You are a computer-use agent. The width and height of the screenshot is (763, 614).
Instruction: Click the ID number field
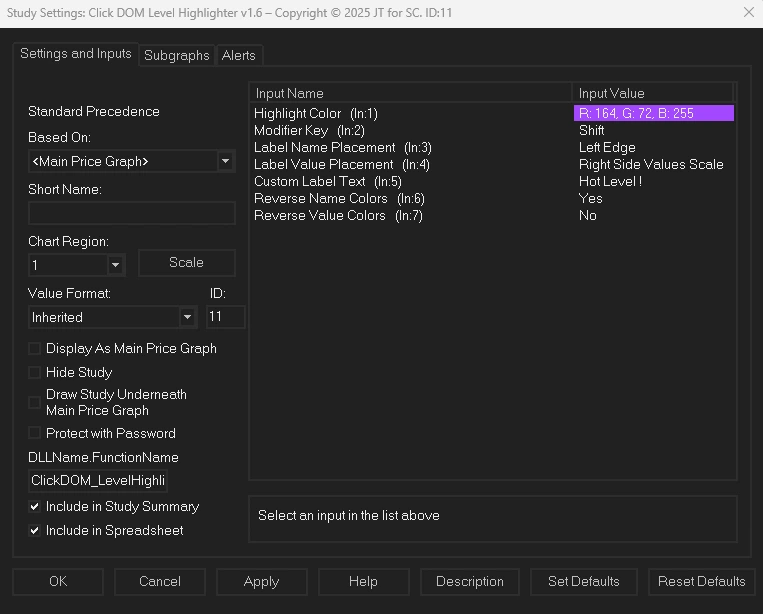[225, 317]
